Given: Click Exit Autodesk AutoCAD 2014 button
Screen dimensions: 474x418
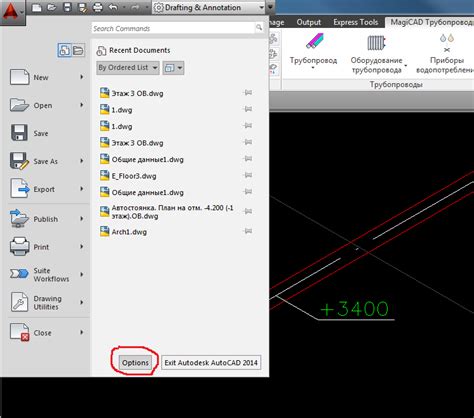Looking at the screenshot, I should click(x=211, y=363).
